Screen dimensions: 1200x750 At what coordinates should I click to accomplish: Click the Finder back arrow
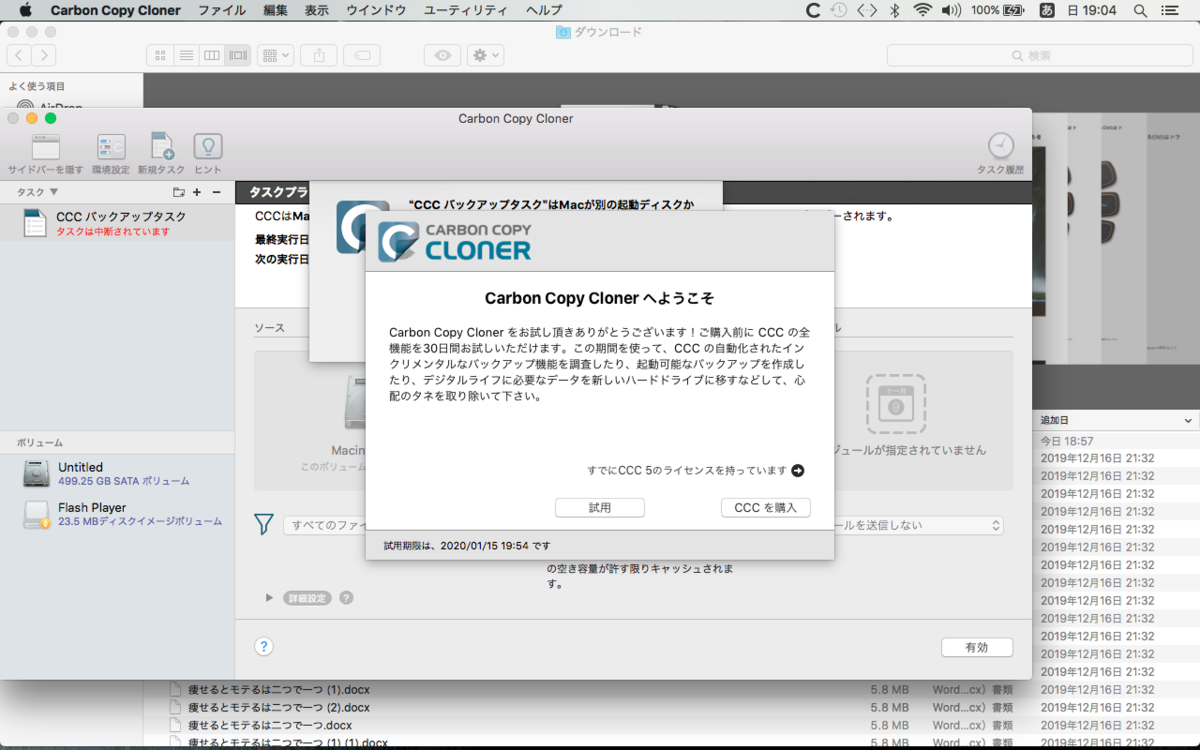(19, 55)
